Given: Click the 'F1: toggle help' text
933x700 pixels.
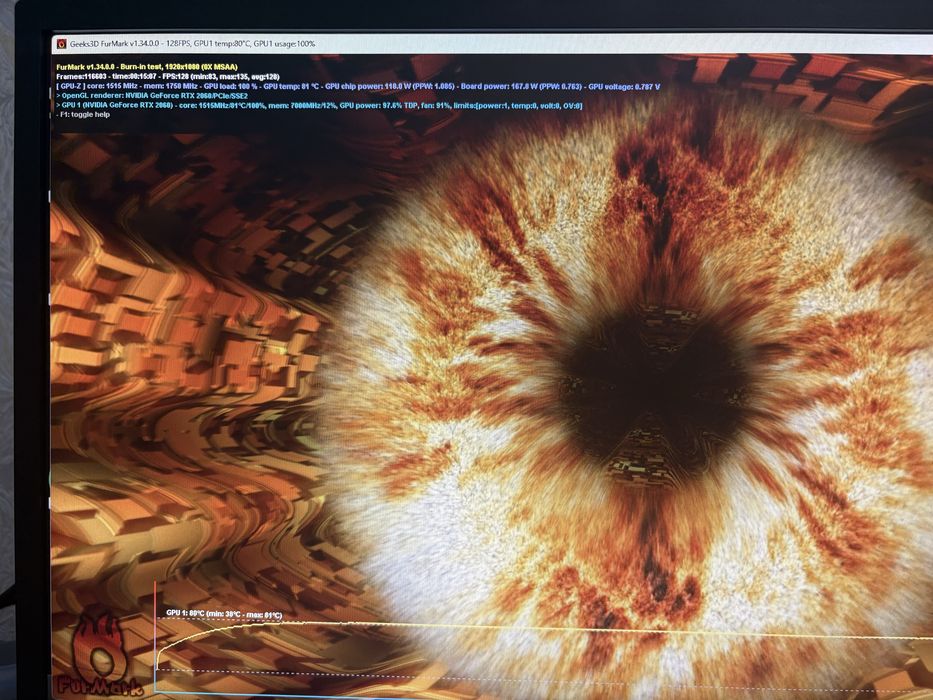Looking at the screenshot, I should (83, 115).
